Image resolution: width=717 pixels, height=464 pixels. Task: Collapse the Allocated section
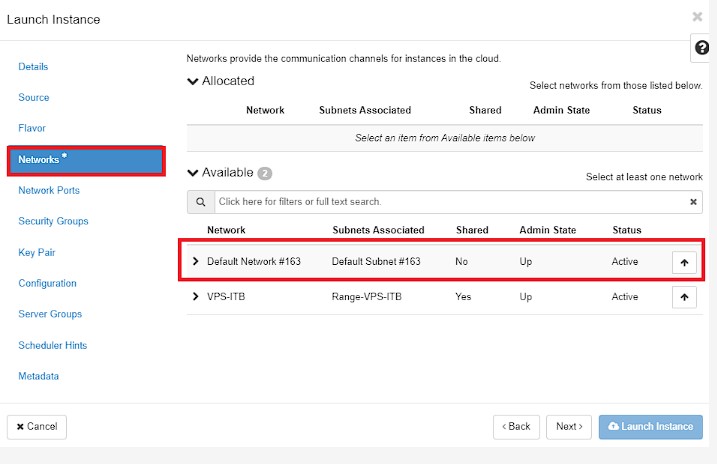(x=193, y=81)
